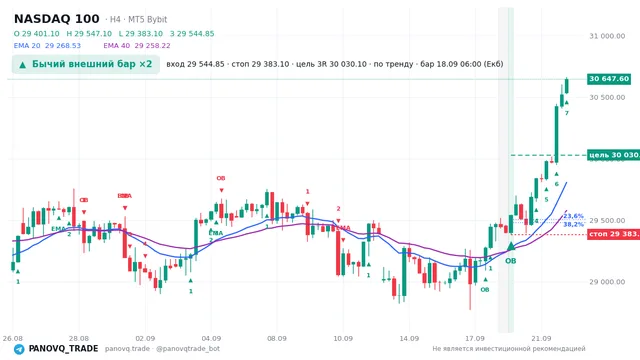The height and width of the screenshot is (360, 640).
Task: Click the 29 500.00 price axis label
Action: [607, 220]
